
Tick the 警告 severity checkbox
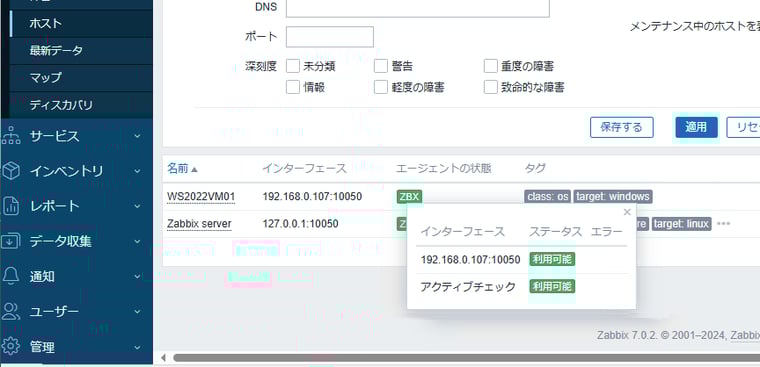381,65
